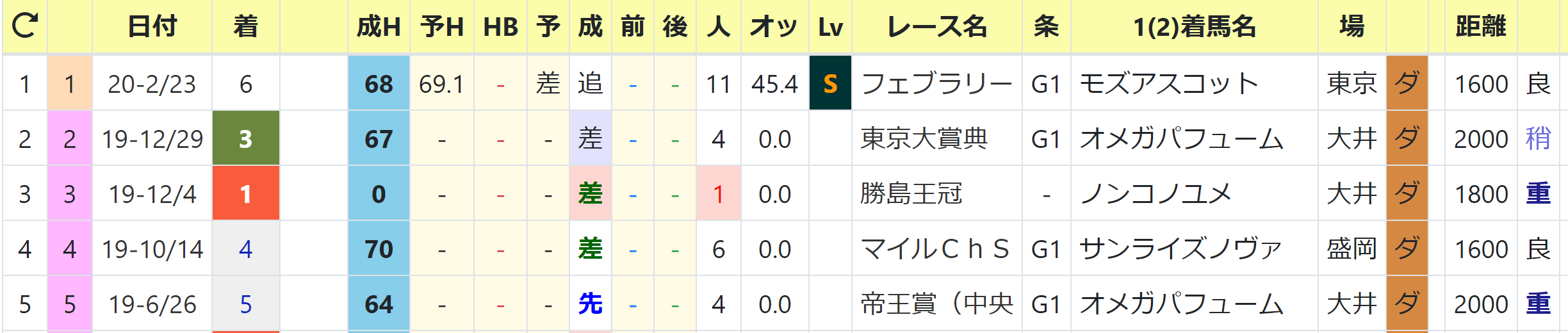This screenshot has height=333, width=1568.
Task: Click the reload icon in table header
Action: tap(25, 26)
